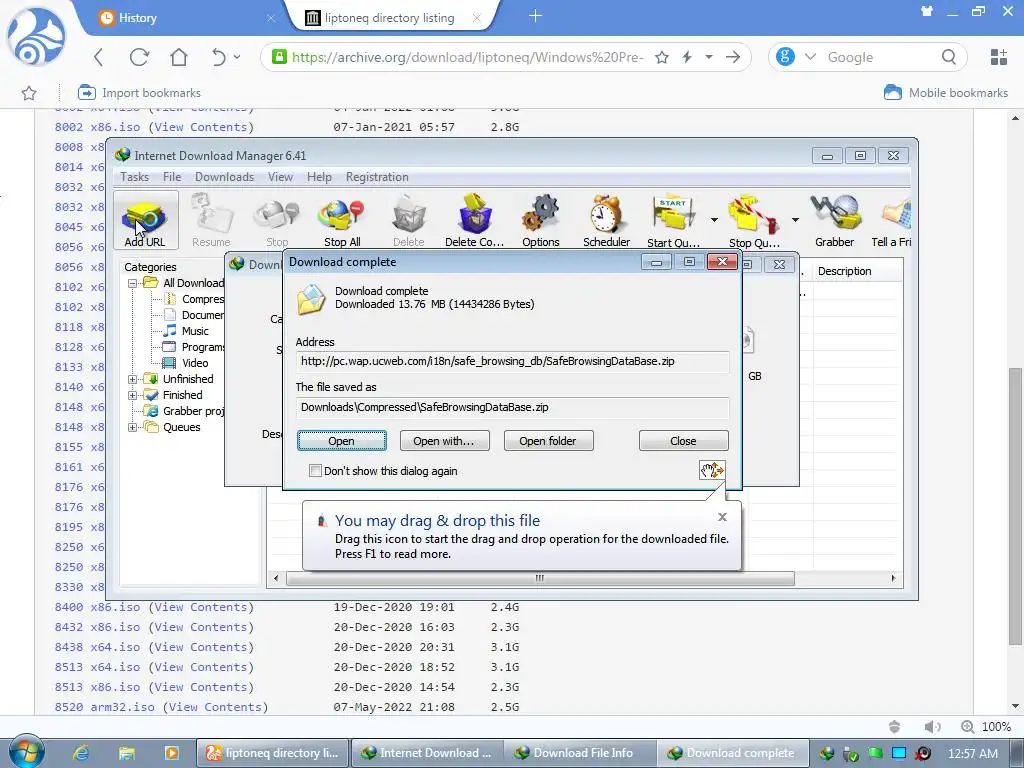Open Mobile bookmarks
Image resolution: width=1024 pixels, height=768 pixels.
pos(946,93)
